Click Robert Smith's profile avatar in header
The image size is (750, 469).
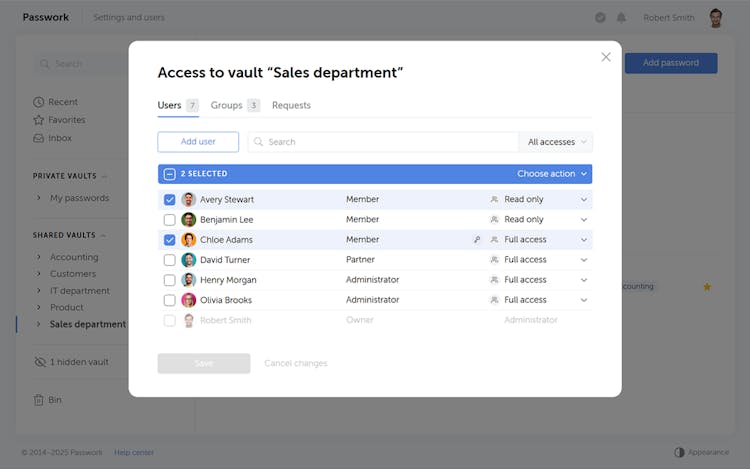[715, 17]
